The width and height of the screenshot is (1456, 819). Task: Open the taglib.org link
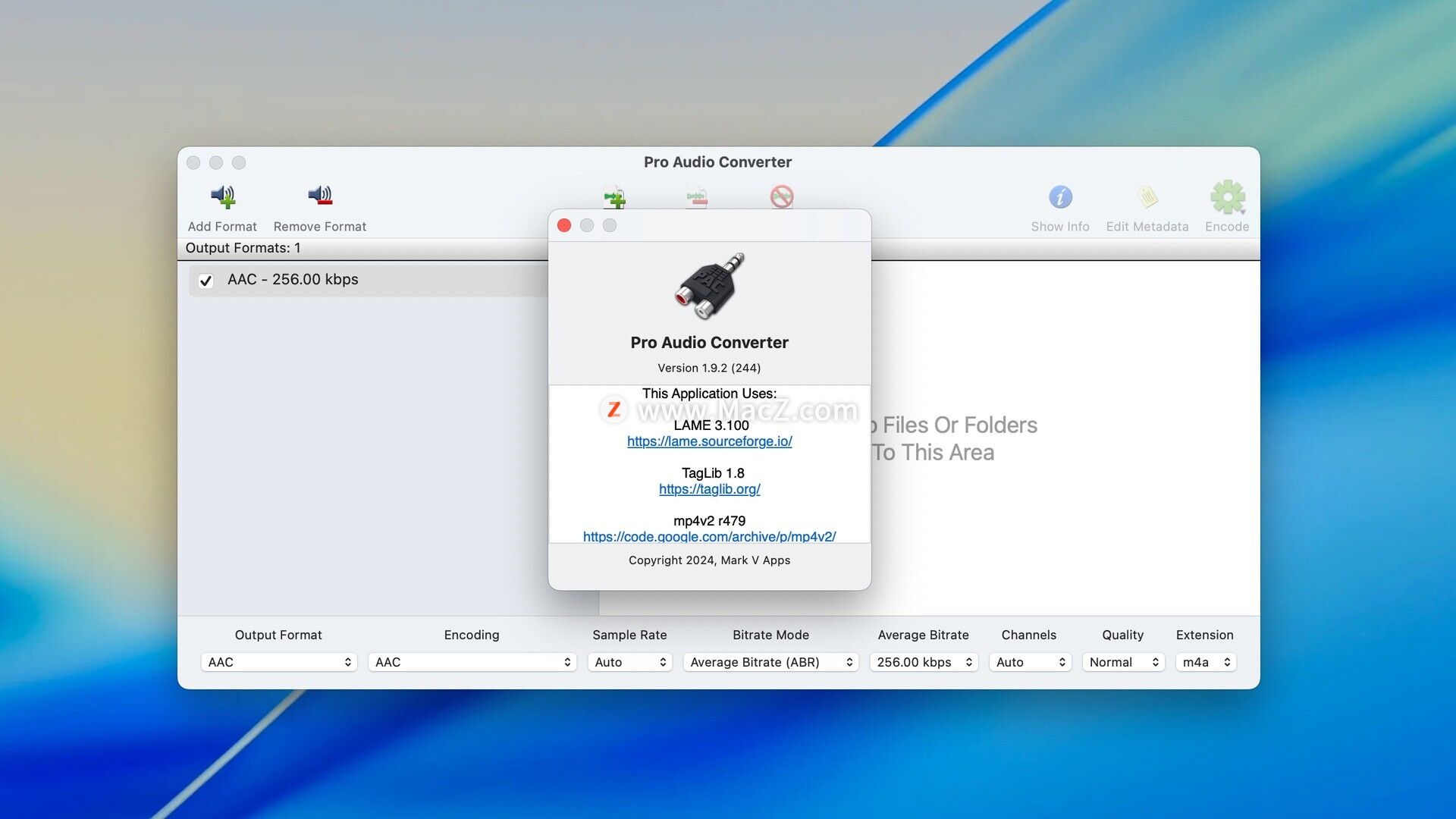coord(710,489)
